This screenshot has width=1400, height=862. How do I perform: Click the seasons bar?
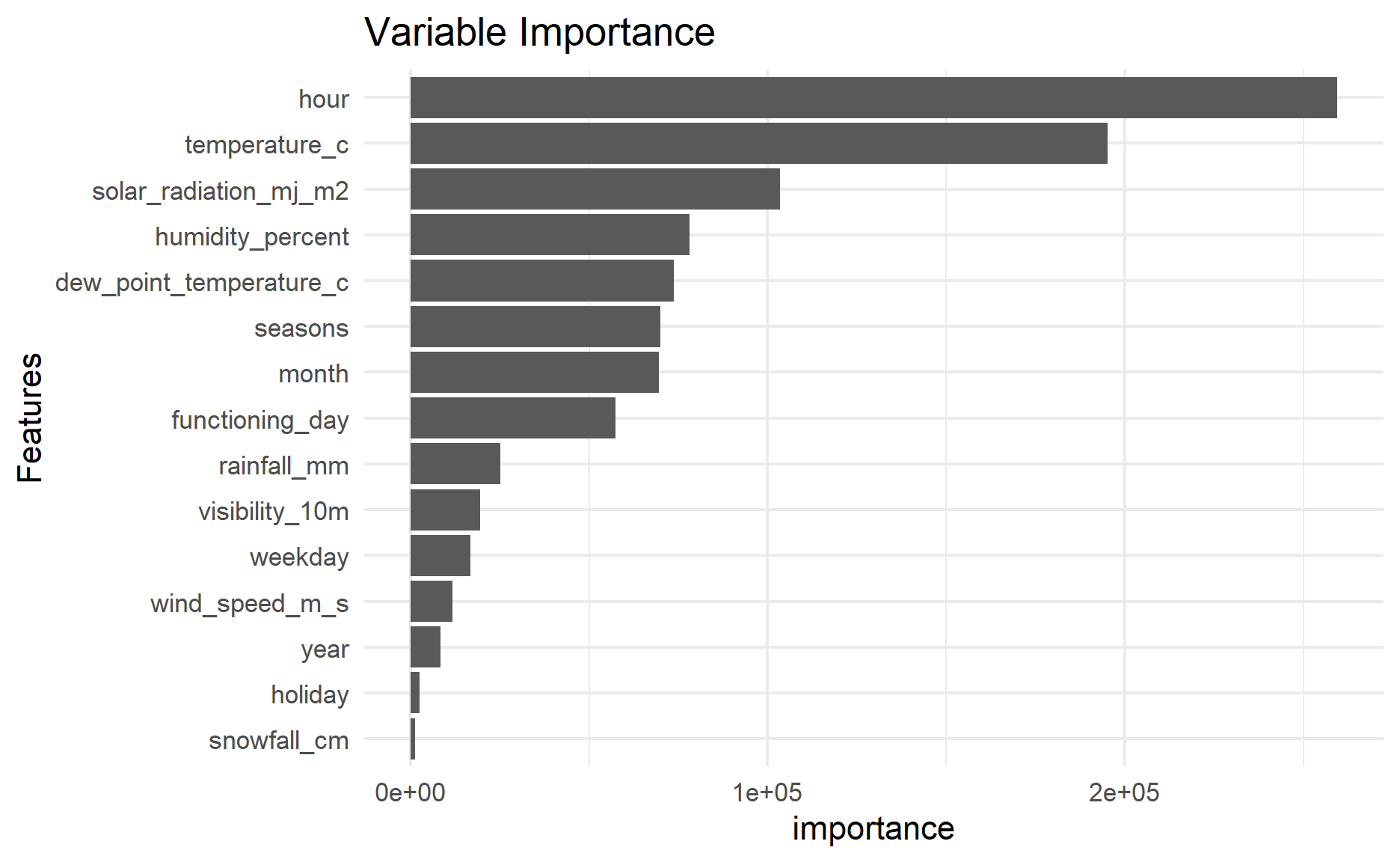point(535,327)
